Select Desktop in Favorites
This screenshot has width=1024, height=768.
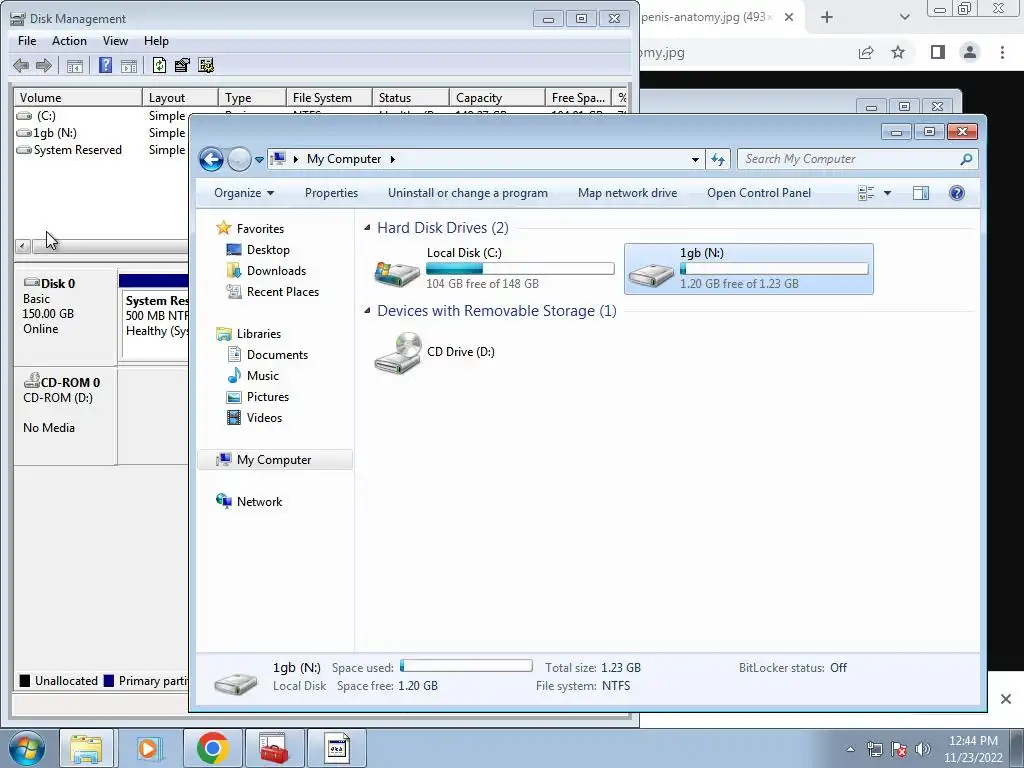268,249
